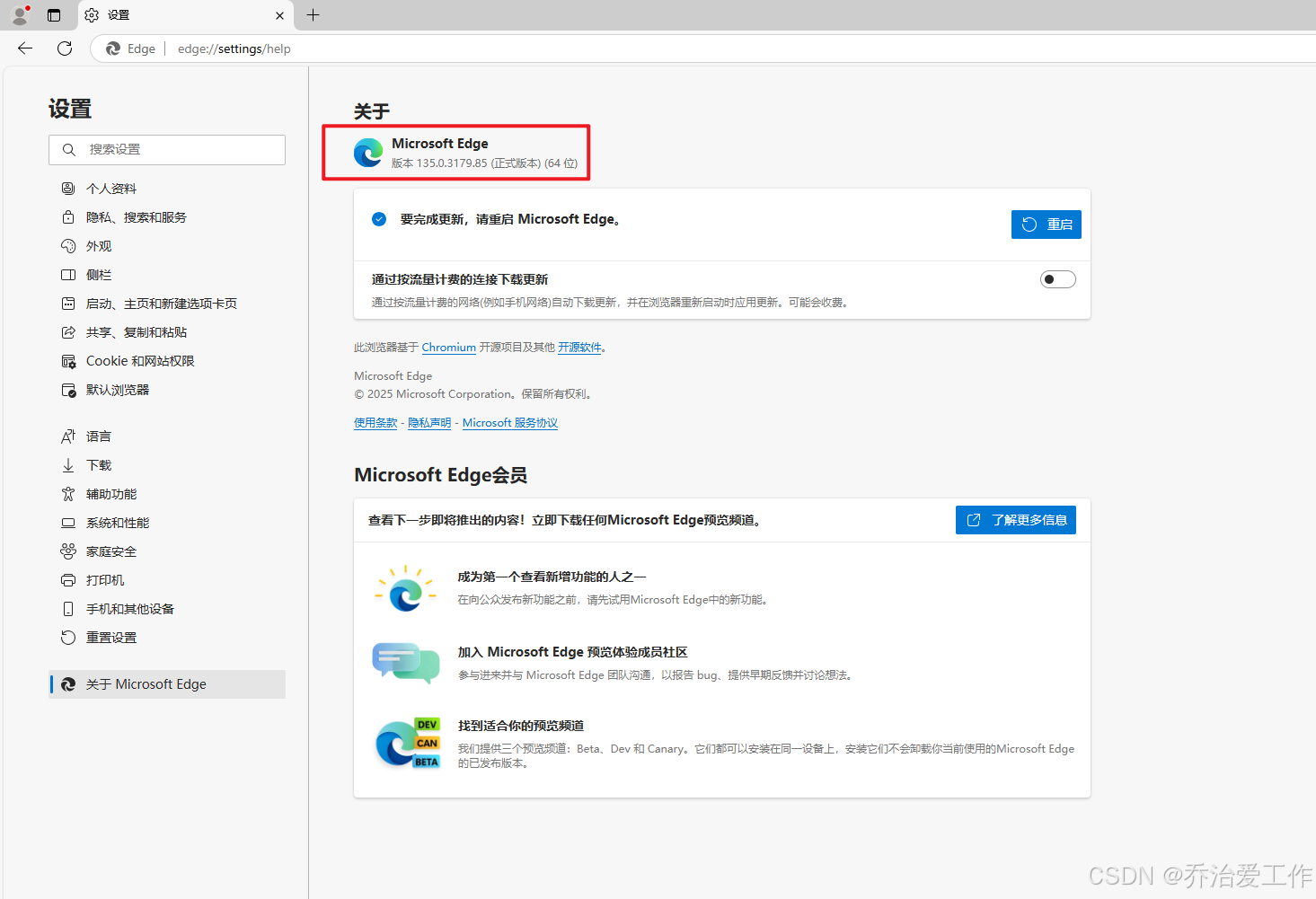Click the chat bubbles community icon
1316x899 pixels.
click(x=406, y=663)
